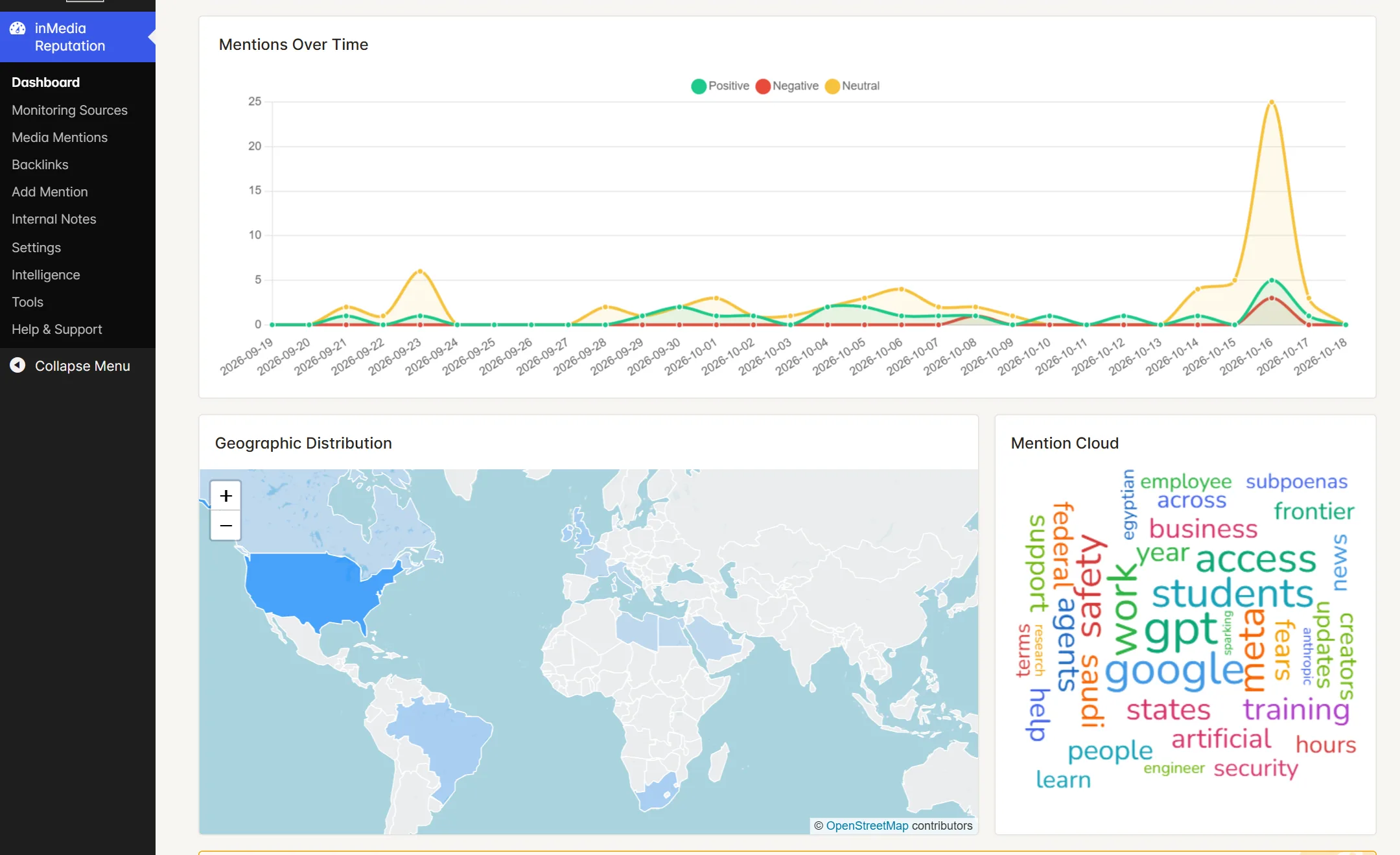The height and width of the screenshot is (855, 1400).
Task: Click the word 'hours' in cloud
Action: pos(1325,744)
